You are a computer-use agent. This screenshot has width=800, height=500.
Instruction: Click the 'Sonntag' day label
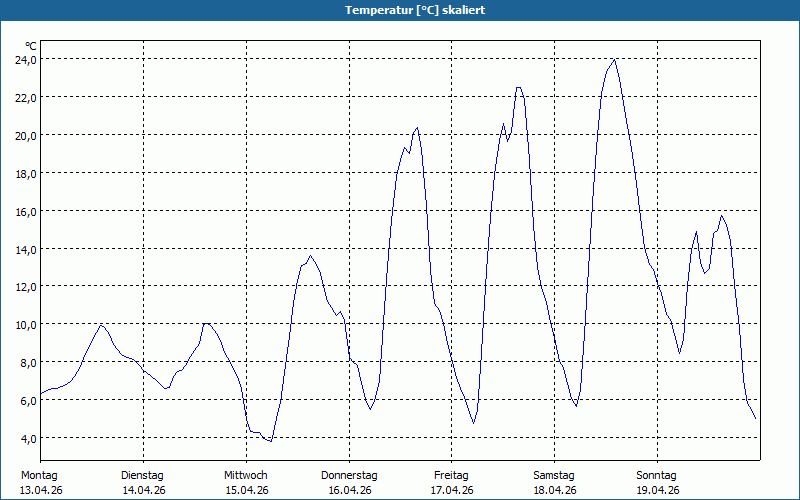point(657,475)
